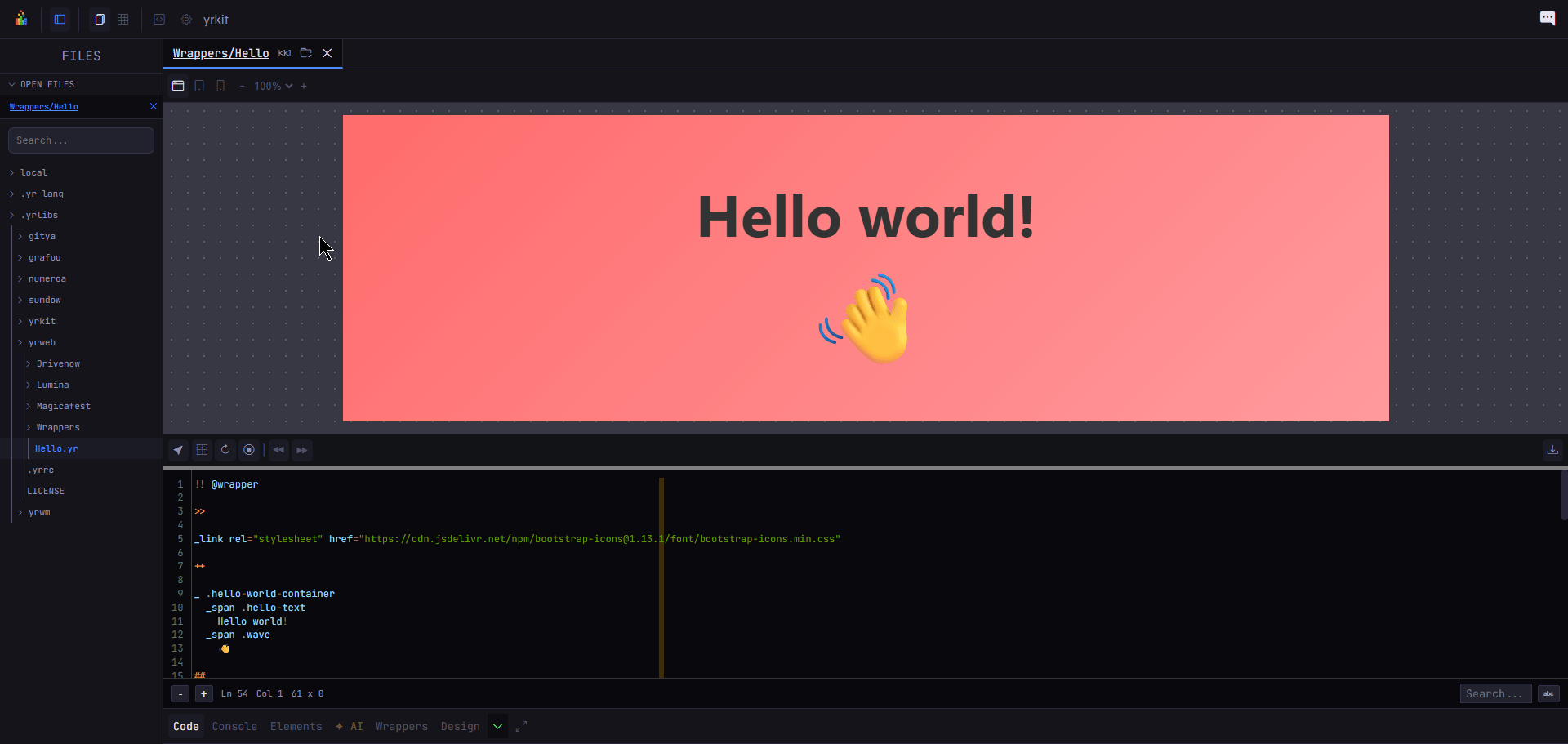Click the colorful yrkit app logo

21,19
